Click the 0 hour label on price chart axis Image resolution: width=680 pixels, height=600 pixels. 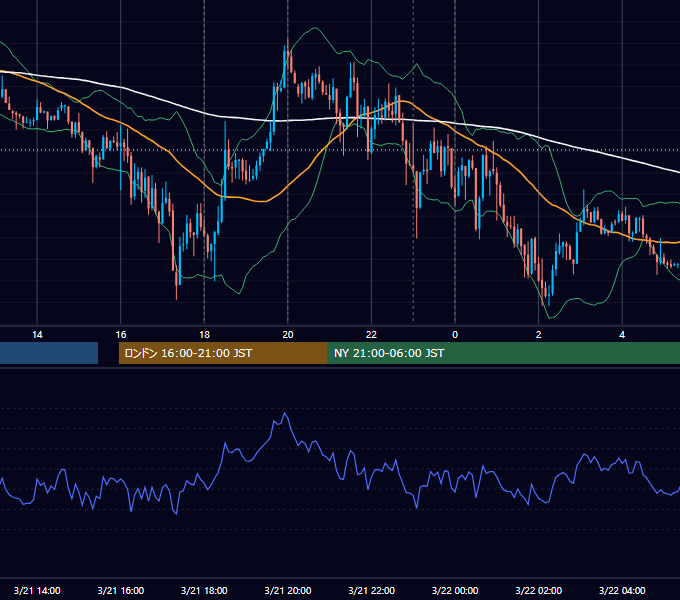tap(455, 335)
